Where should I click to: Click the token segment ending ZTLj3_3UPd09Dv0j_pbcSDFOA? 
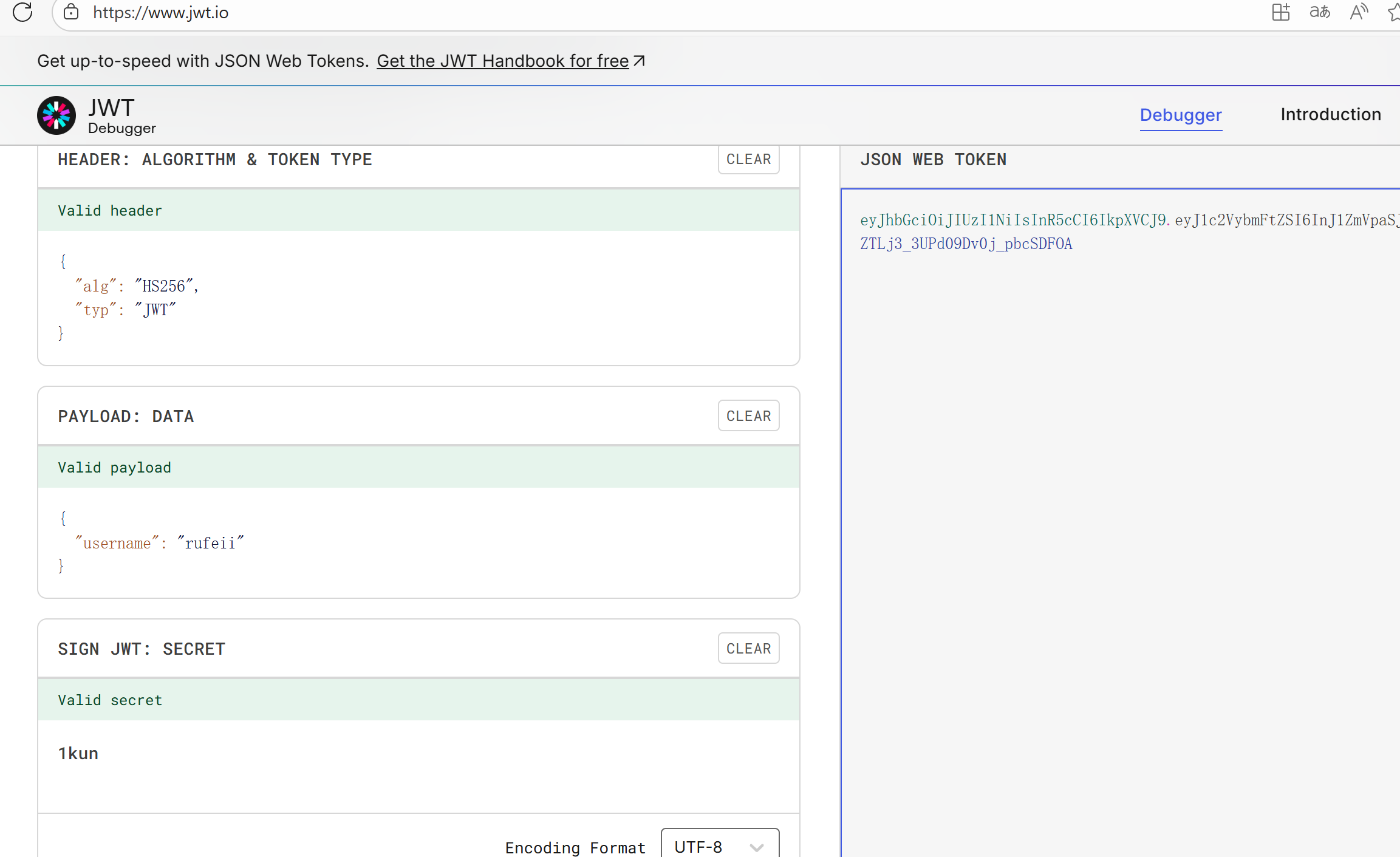pos(966,244)
